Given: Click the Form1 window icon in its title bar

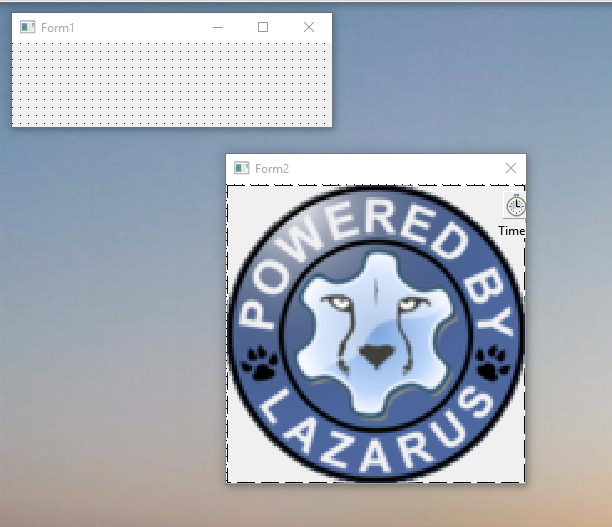Looking at the screenshot, I should tap(27, 27).
